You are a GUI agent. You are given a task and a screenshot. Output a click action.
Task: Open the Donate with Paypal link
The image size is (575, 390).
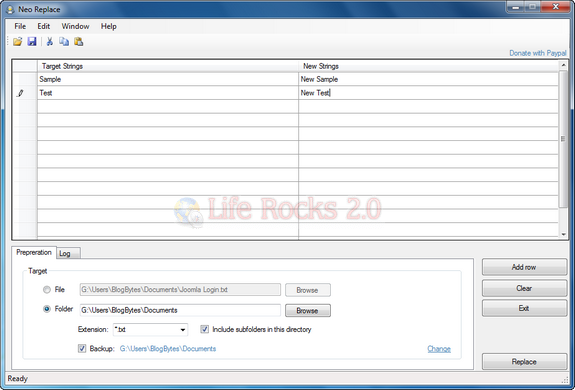538,53
